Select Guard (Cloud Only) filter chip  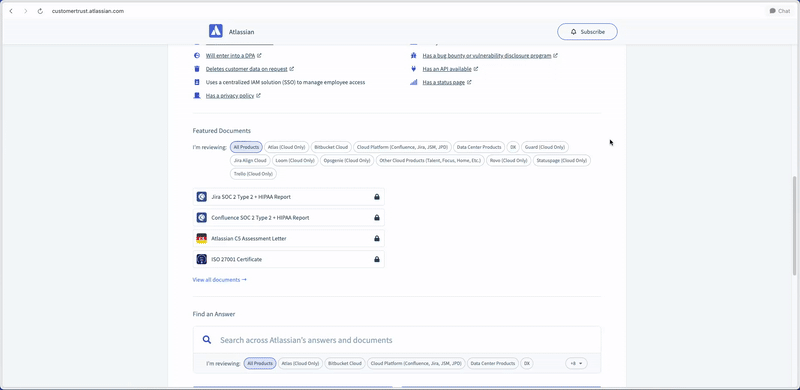pos(544,147)
